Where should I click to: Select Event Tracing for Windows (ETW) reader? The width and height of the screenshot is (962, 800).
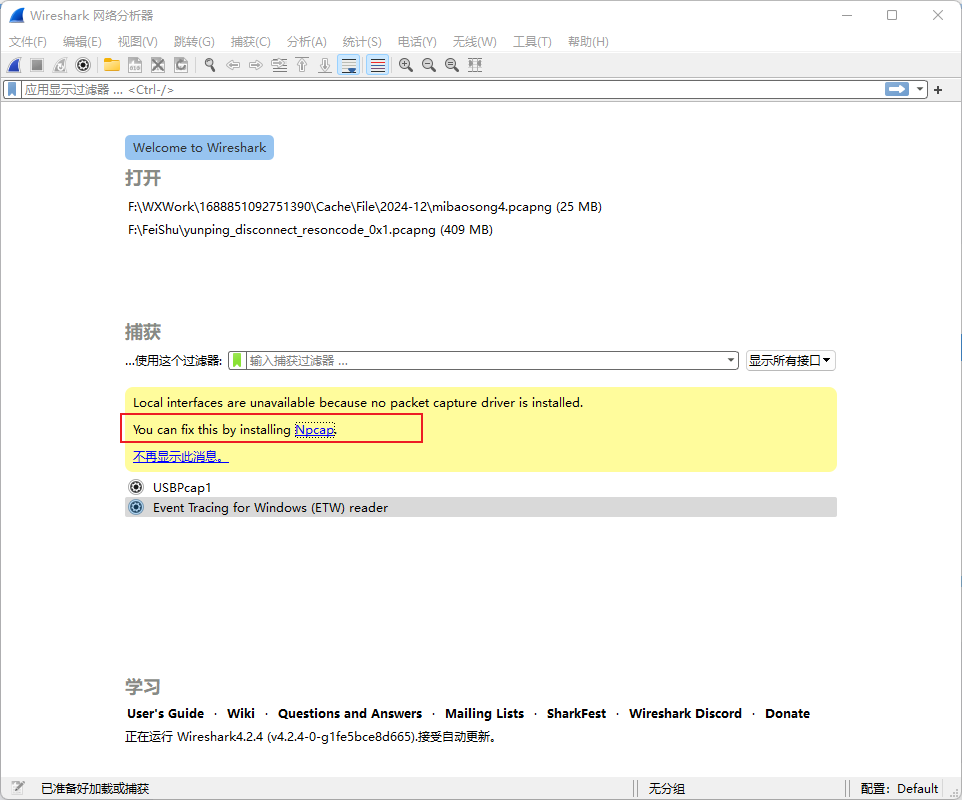(x=480, y=507)
